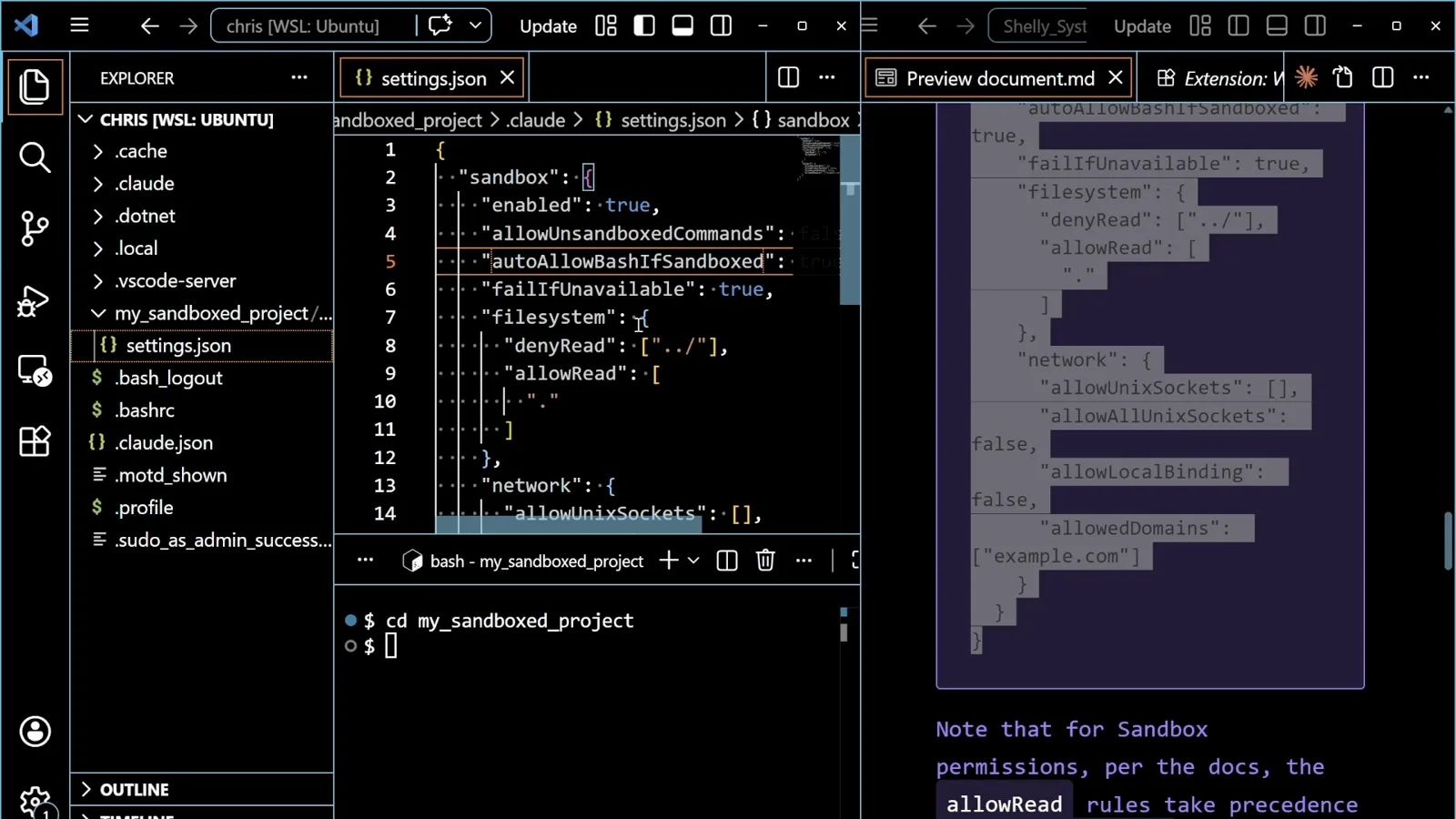Click editor horizontal scrollbar
1456x819 pixels.
(569, 523)
